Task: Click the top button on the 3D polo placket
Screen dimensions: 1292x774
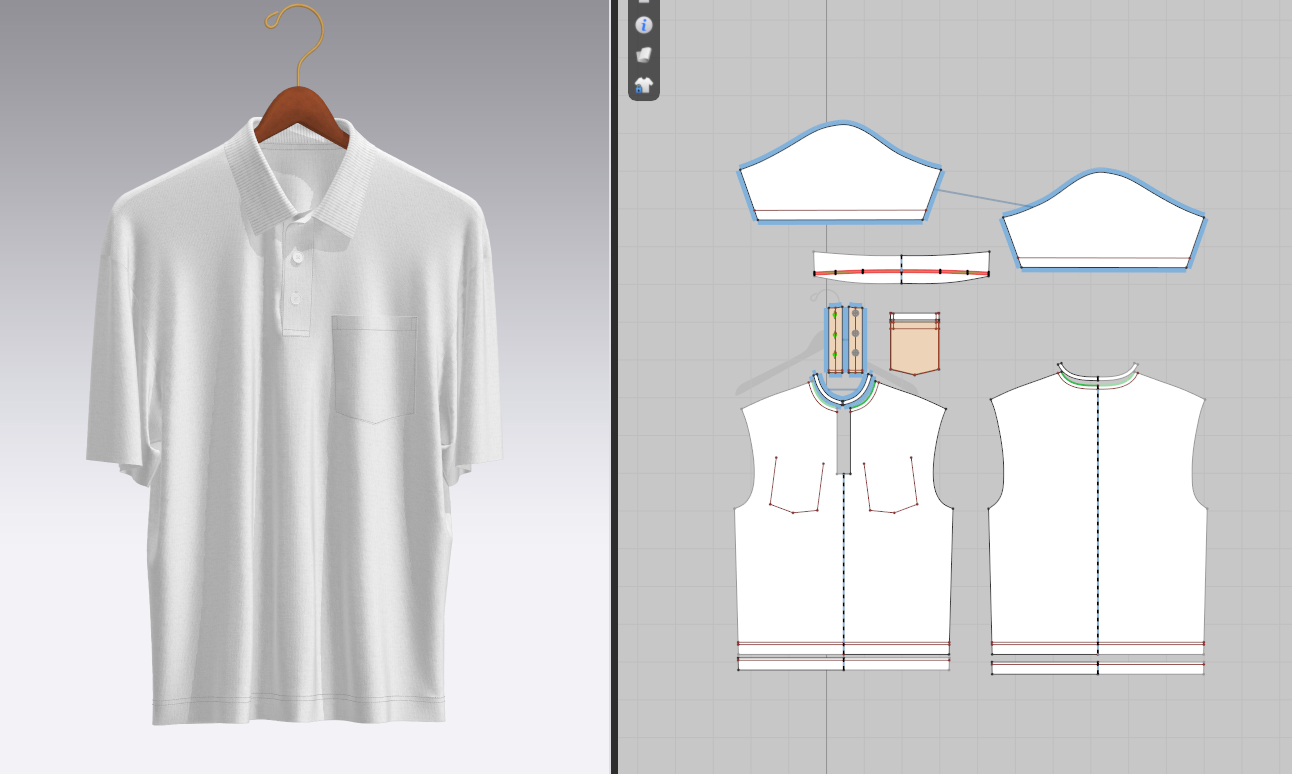Action: [298, 259]
